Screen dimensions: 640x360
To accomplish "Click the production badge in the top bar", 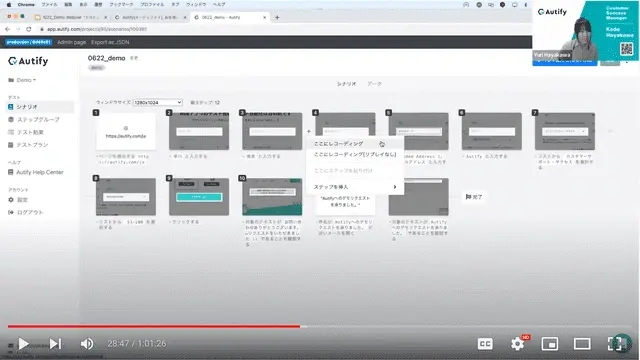I will (28, 42).
